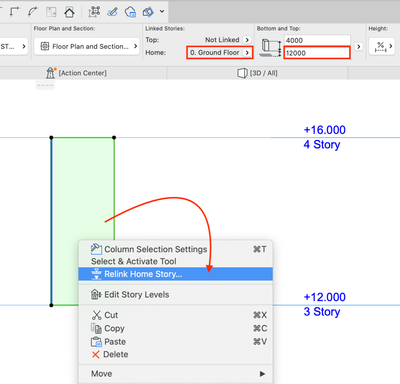This screenshot has height=384, width=400.
Task: Choose Delete from the context menu
Action: coord(176,354)
